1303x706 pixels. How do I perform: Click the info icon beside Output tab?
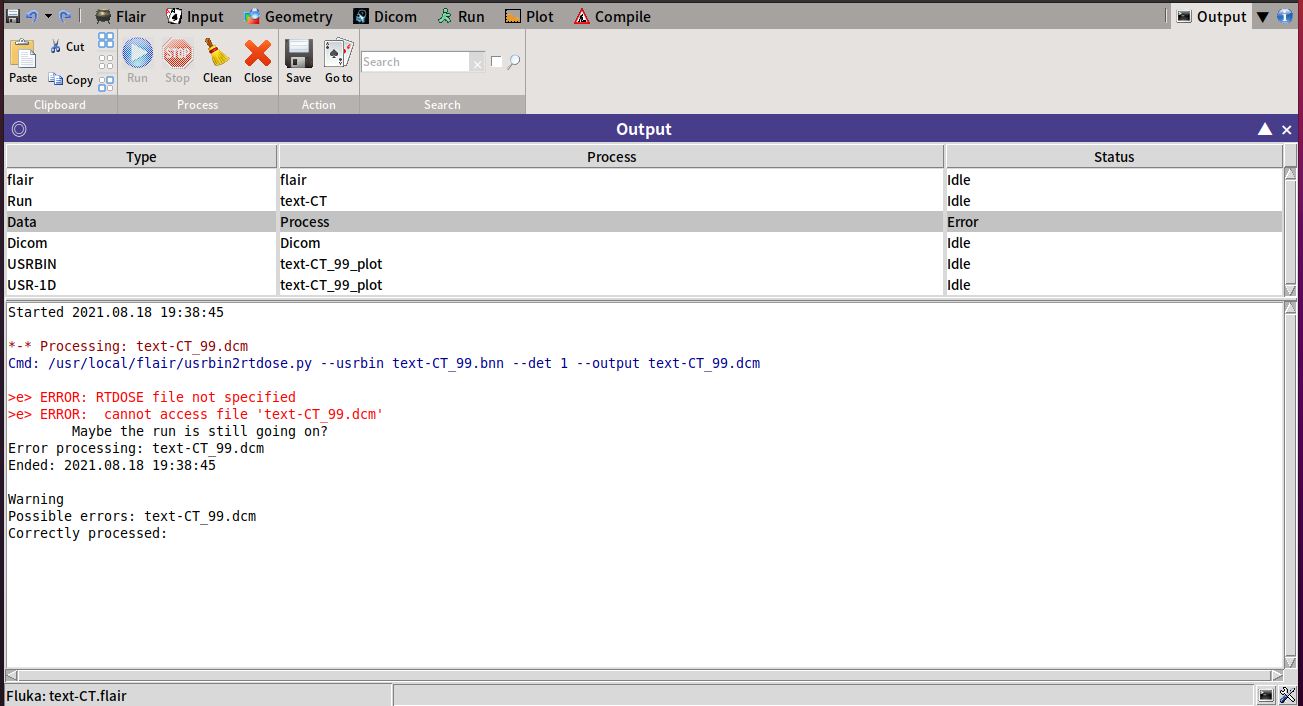coord(1287,16)
